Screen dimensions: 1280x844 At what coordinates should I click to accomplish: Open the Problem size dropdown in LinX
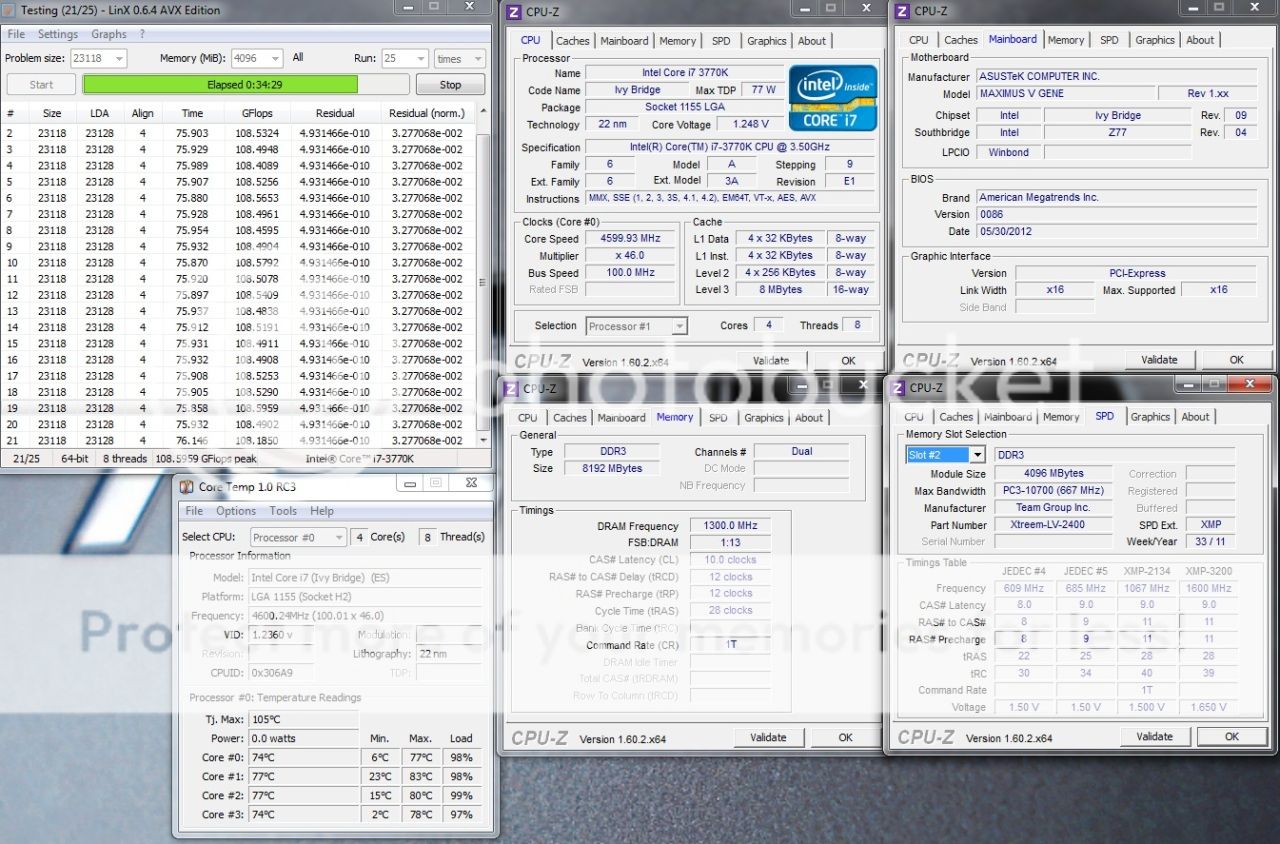tap(118, 59)
